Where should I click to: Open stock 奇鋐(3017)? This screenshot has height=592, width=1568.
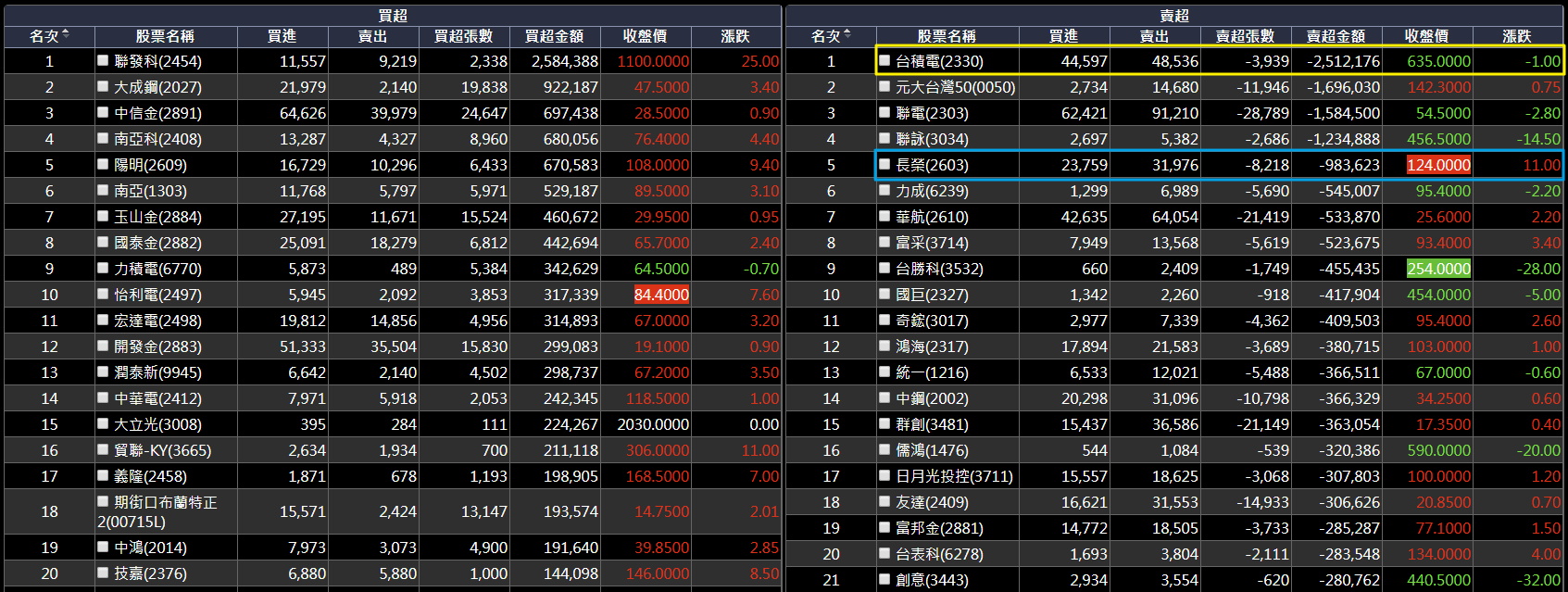point(932,321)
